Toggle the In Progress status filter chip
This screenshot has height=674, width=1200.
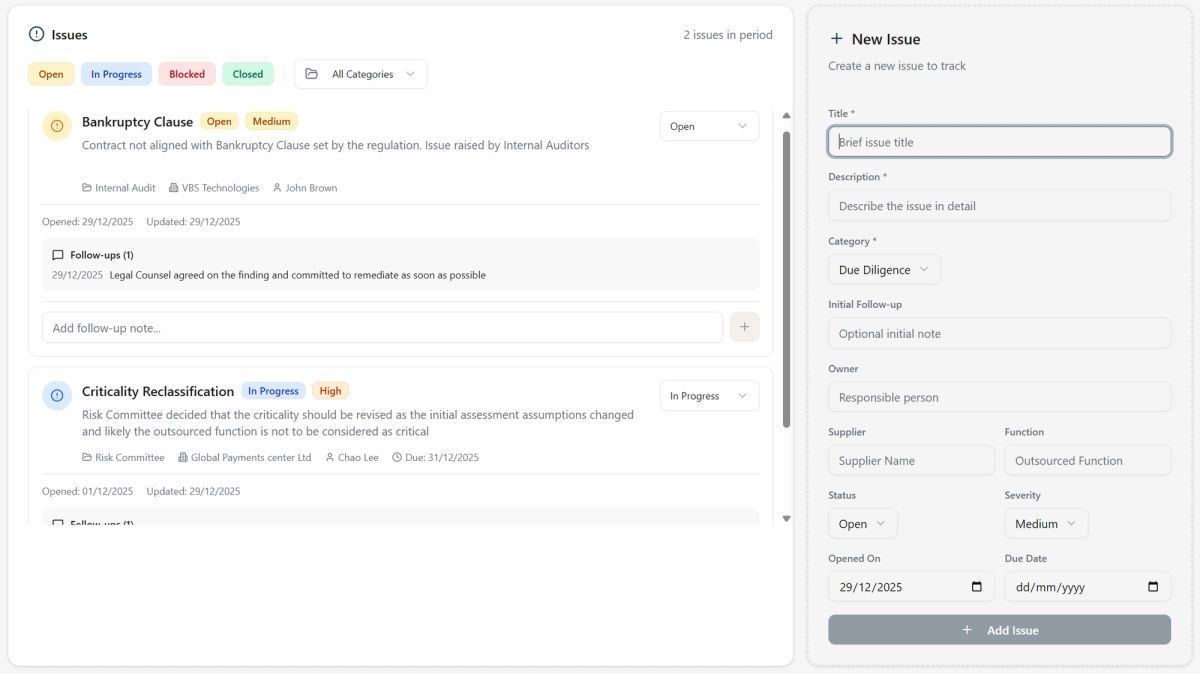[116, 74]
